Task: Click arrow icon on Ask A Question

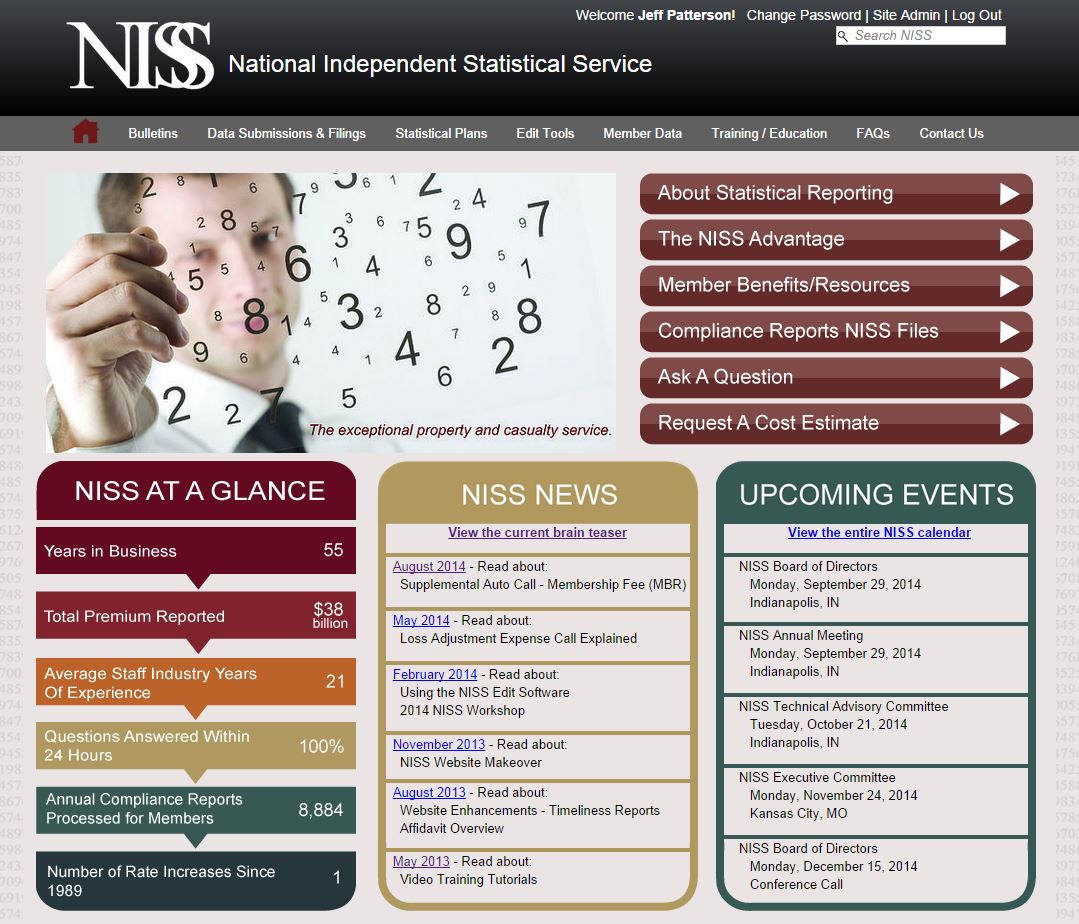Action: 1009,378
